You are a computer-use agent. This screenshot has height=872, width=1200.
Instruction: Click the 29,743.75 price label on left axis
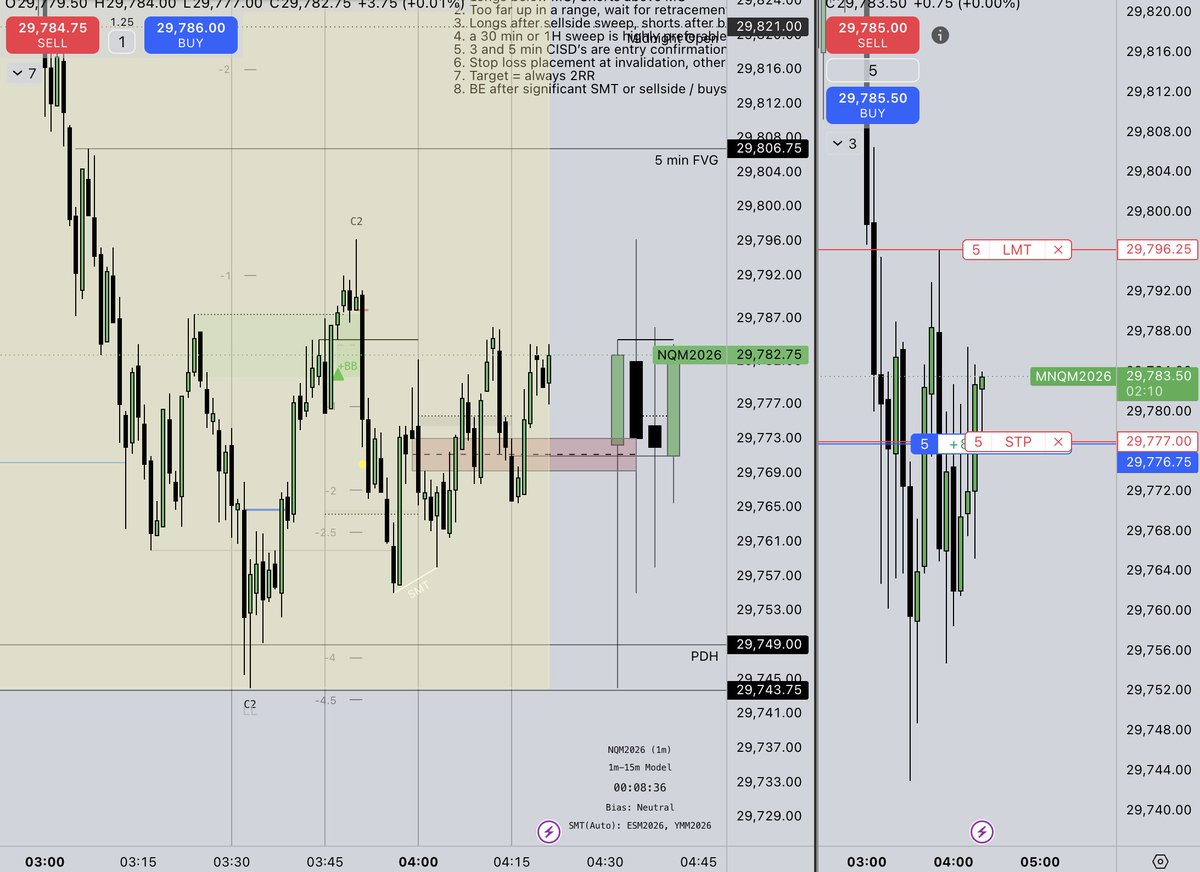click(x=768, y=690)
